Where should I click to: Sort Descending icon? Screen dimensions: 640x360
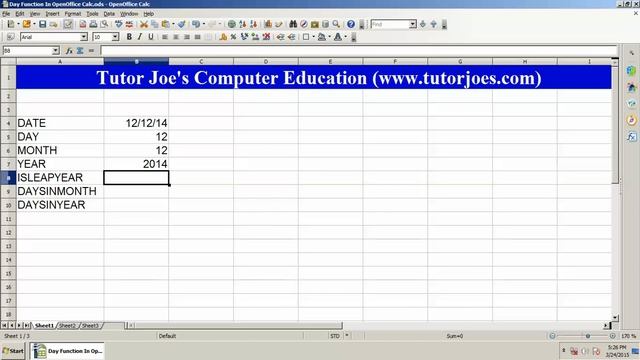[253, 24]
